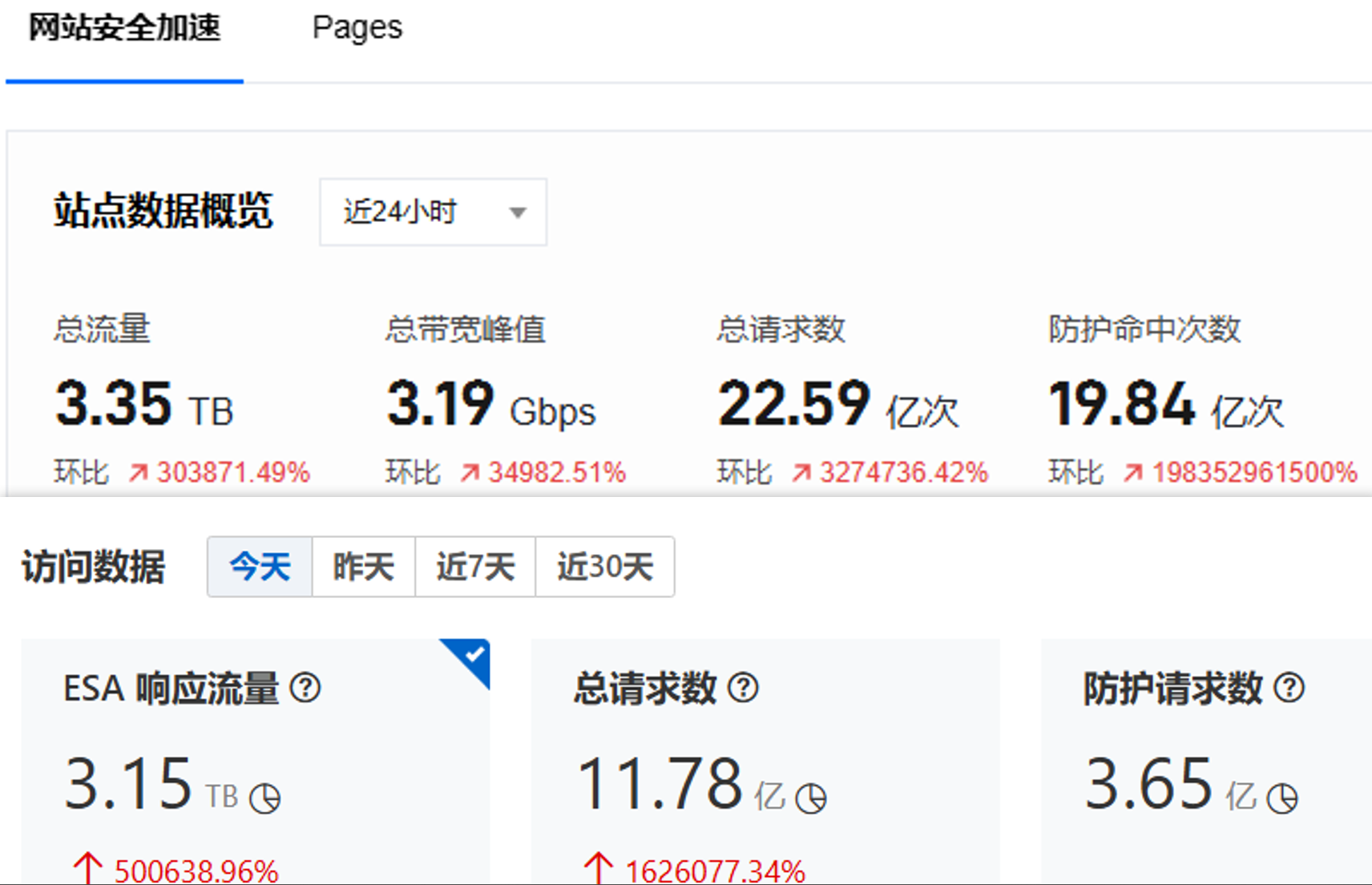Click clock icon beside 3.15 TB
The height and width of the screenshot is (885, 1372).
pos(264,798)
